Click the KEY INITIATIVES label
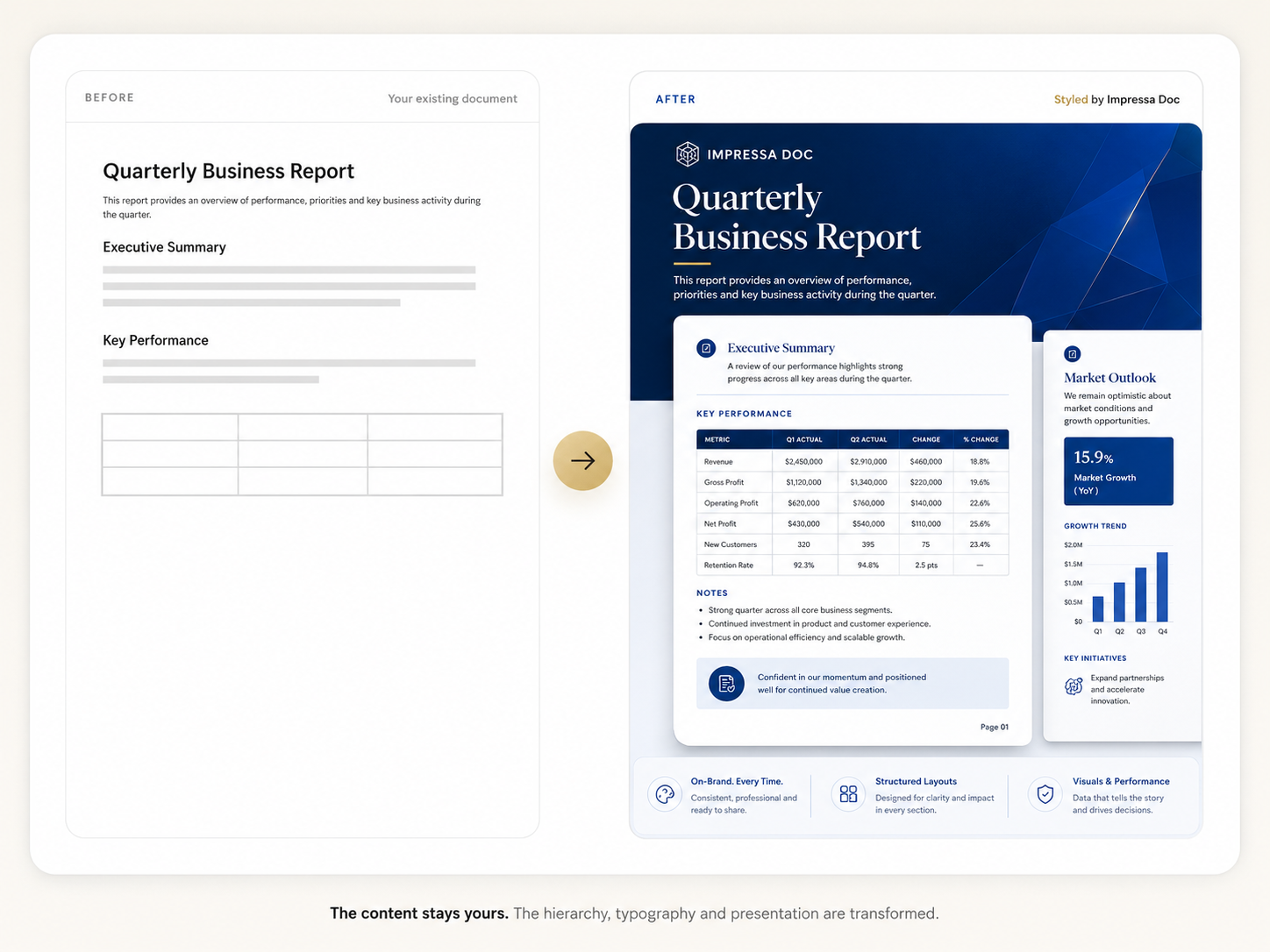1270x952 pixels. (1095, 658)
